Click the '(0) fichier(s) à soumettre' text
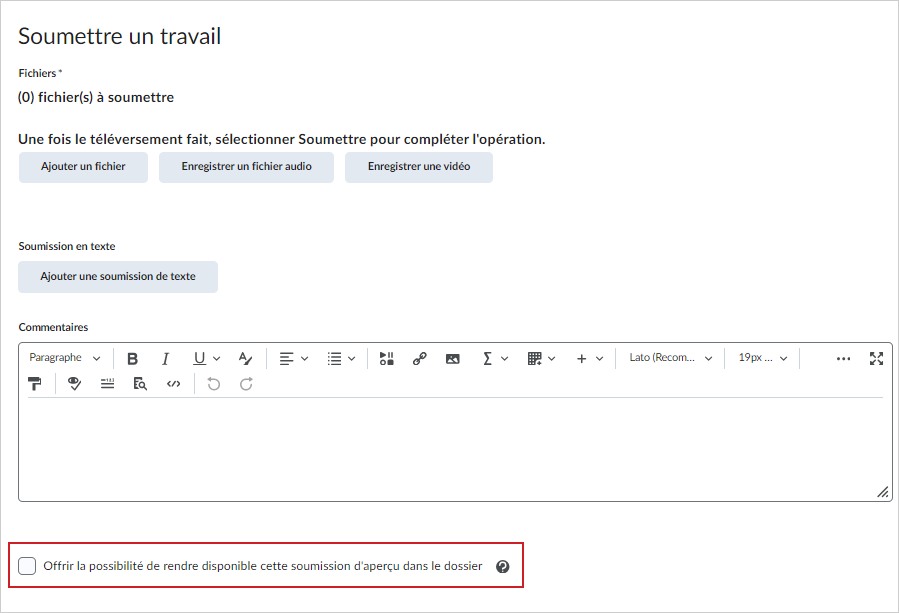Screen dimensions: 899x613 (x=96, y=97)
